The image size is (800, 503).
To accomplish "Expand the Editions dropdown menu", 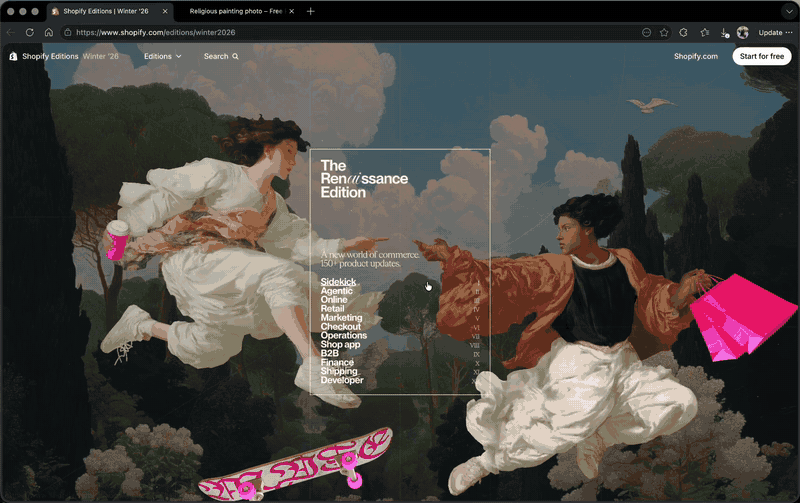I will [x=162, y=56].
